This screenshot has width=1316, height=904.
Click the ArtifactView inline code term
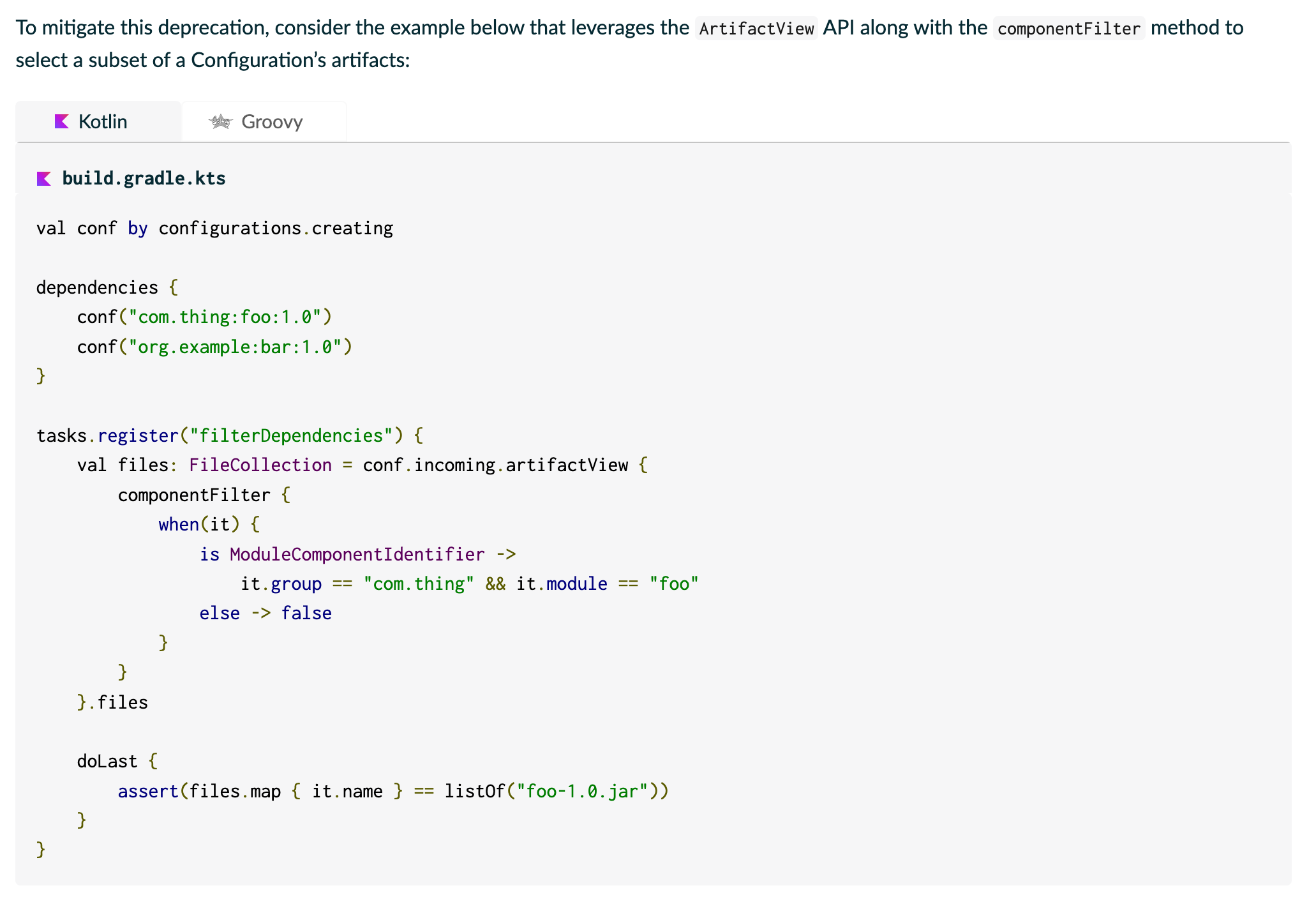coord(756,29)
